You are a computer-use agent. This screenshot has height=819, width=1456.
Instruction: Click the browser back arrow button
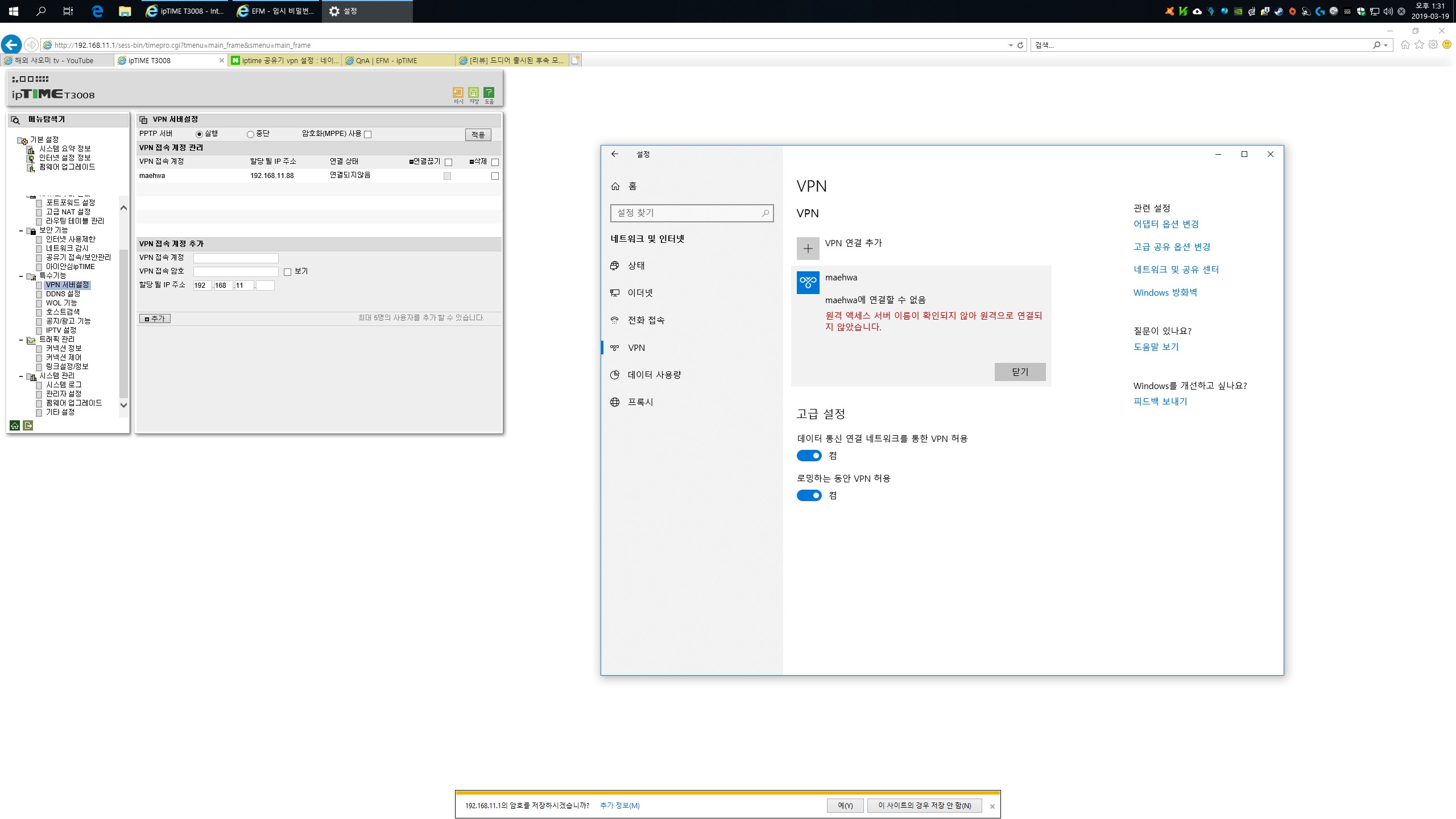click(x=11, y=44)
